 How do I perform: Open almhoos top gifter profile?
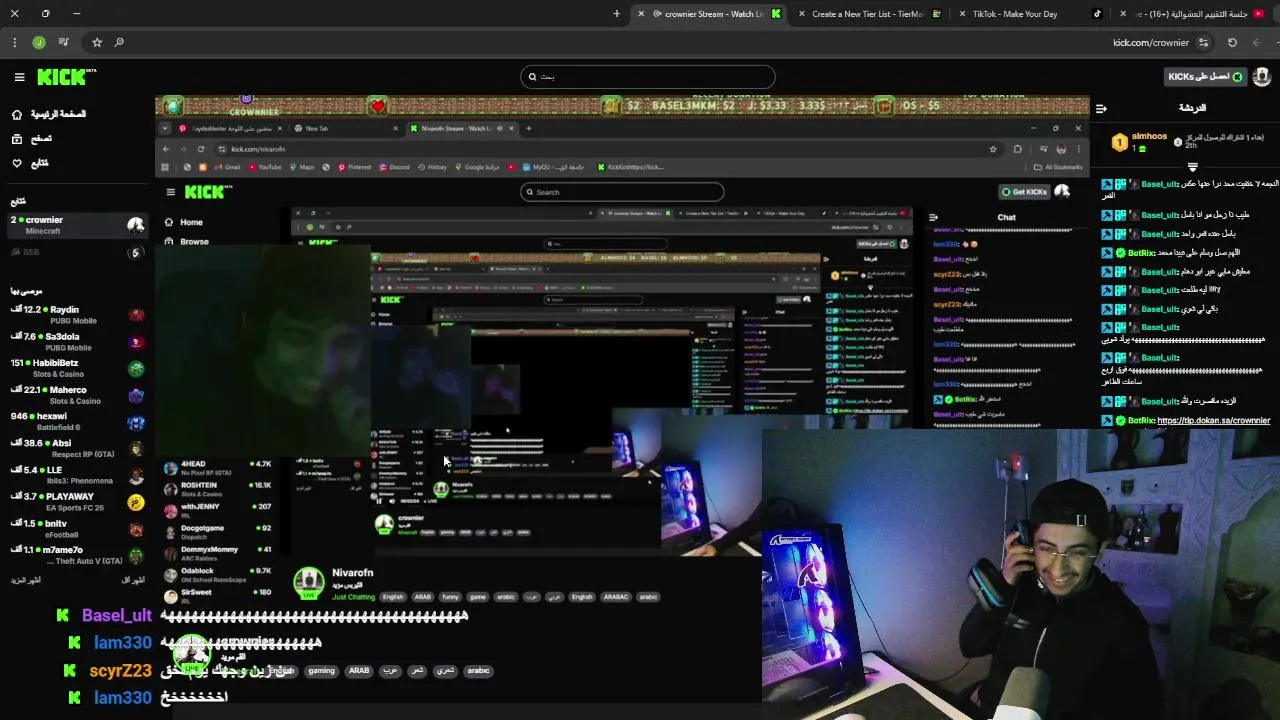pos(1148,136)
